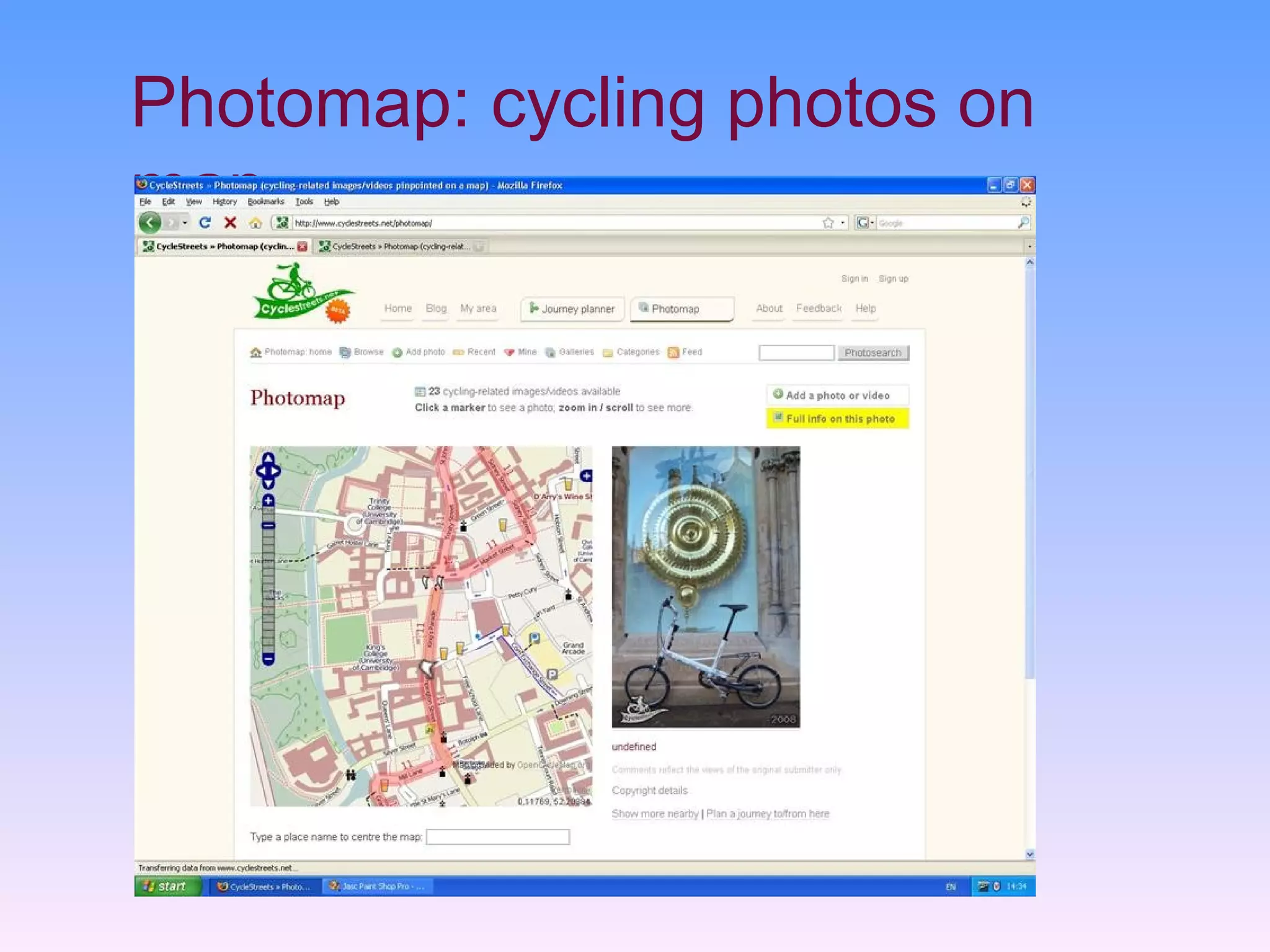Open the tab list dropdown arrow
Image resolution: width=1270 pixels, height=952 pixels.
click(1029, 247)
